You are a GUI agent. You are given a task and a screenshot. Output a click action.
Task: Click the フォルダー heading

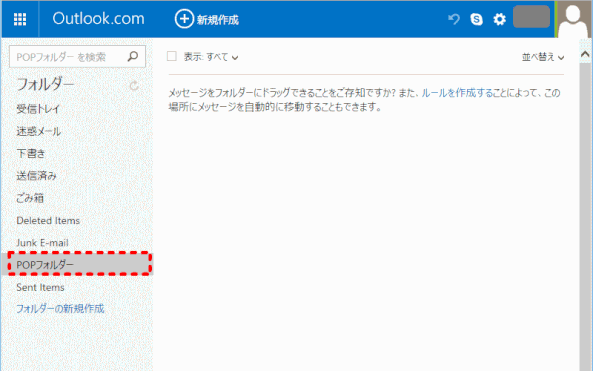tap(45, 84)
